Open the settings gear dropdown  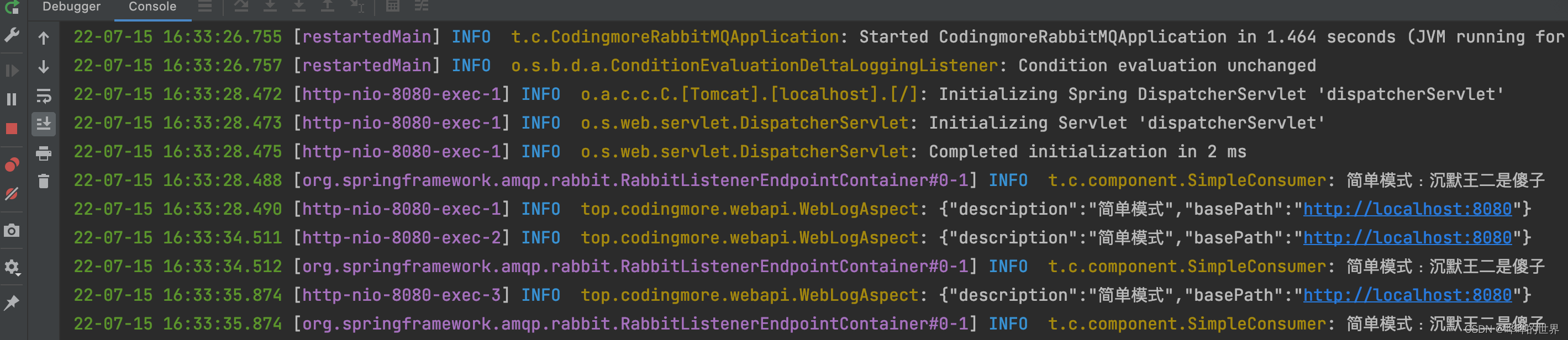pyautogui.click(x=12, y=267)
